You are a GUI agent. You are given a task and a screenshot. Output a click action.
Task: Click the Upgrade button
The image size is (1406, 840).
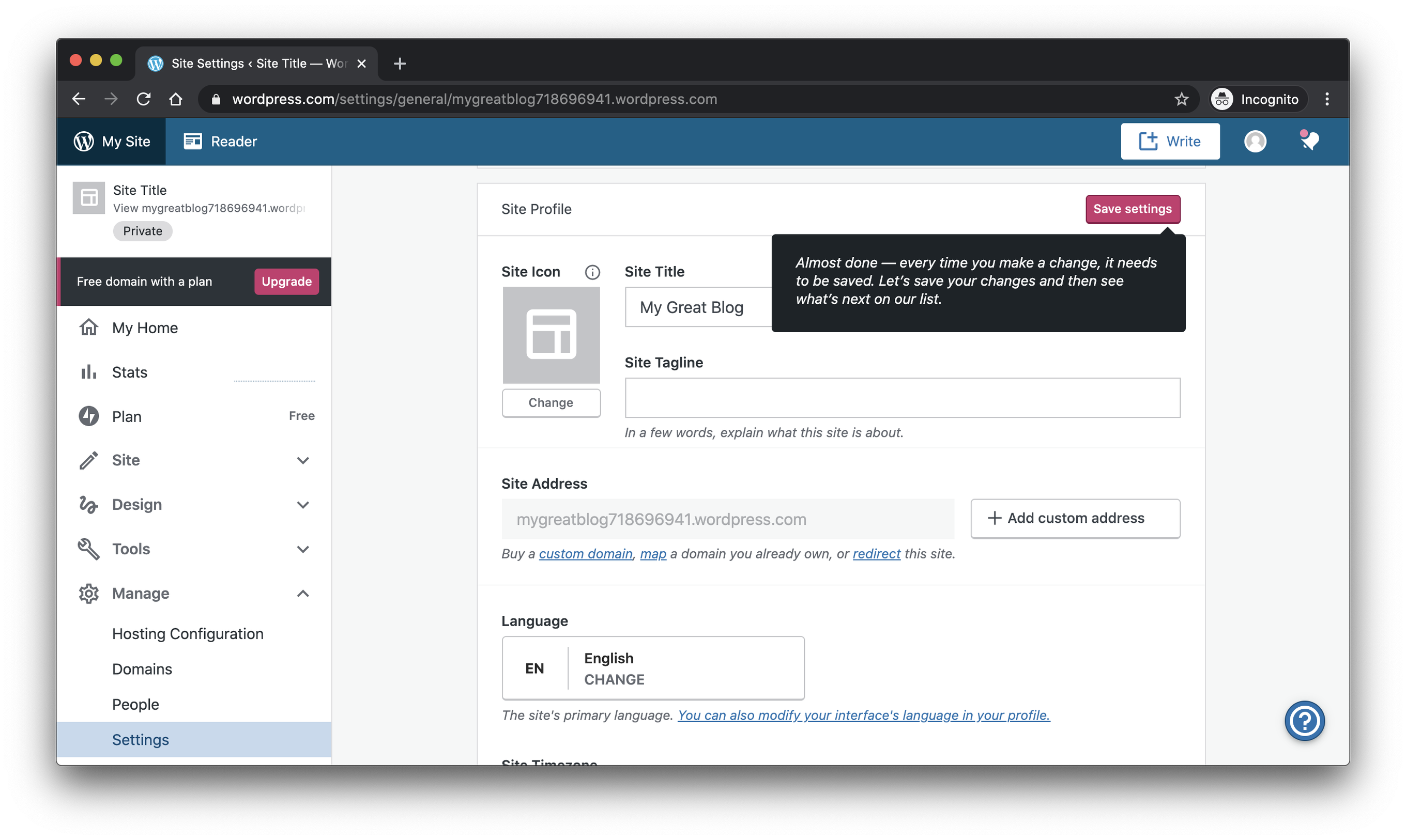pos(286,282)
